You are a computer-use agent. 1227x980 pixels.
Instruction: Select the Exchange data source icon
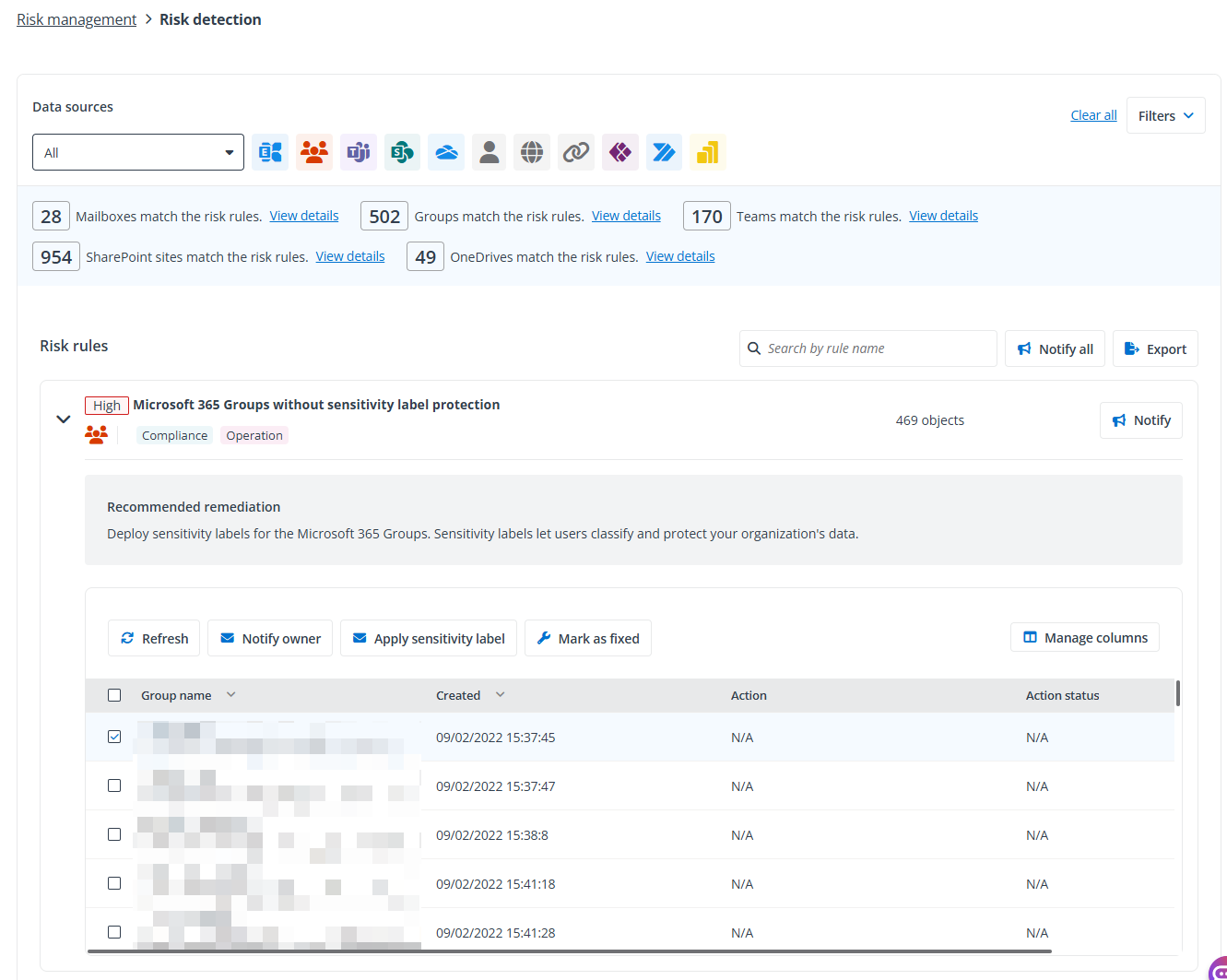270,152
